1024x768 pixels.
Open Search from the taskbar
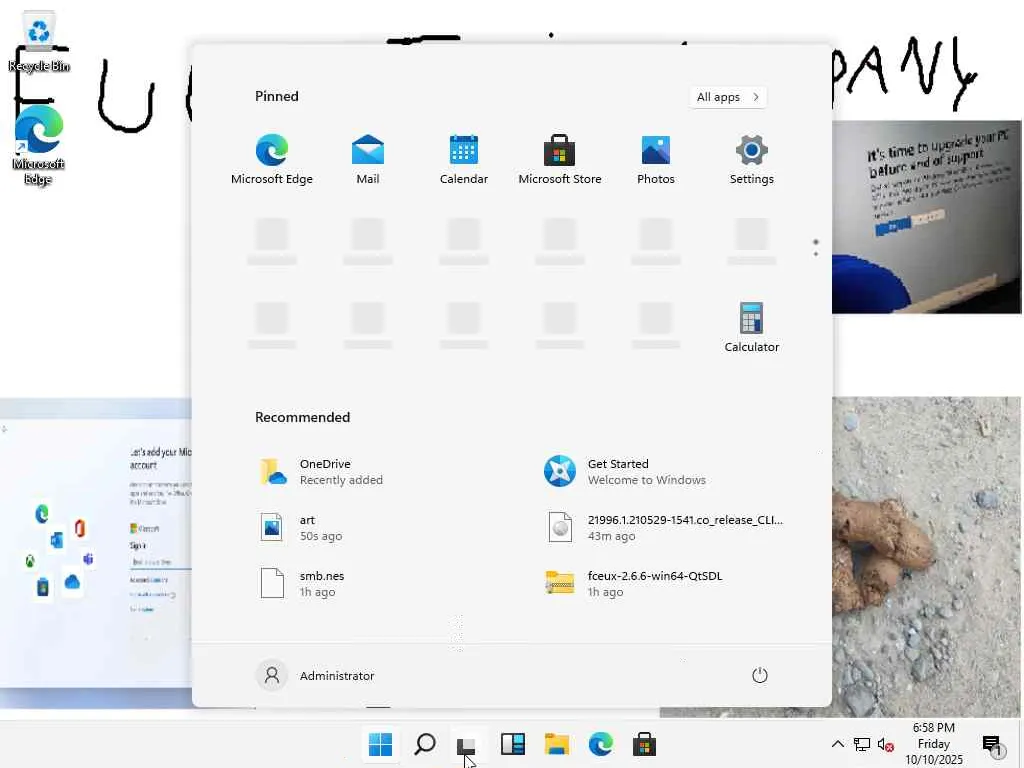click(x=424, y=744)
